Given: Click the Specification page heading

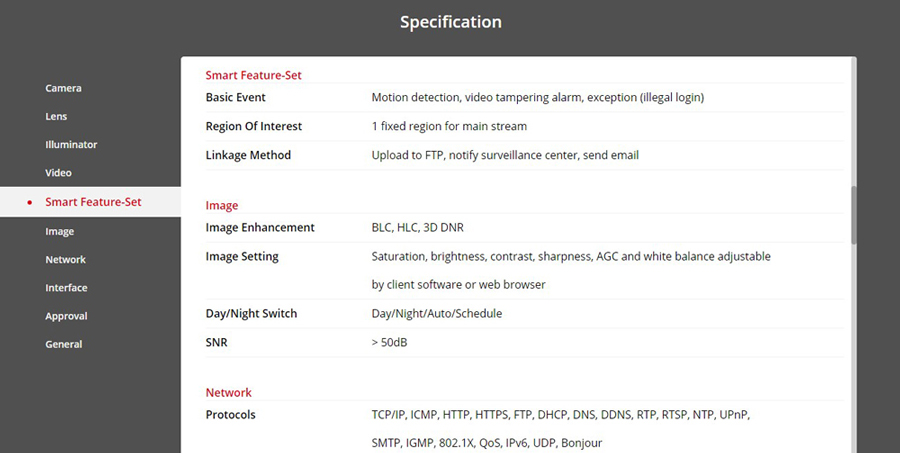Looking at the screenshot, I should pyautogui.click(x=450, y=21).
